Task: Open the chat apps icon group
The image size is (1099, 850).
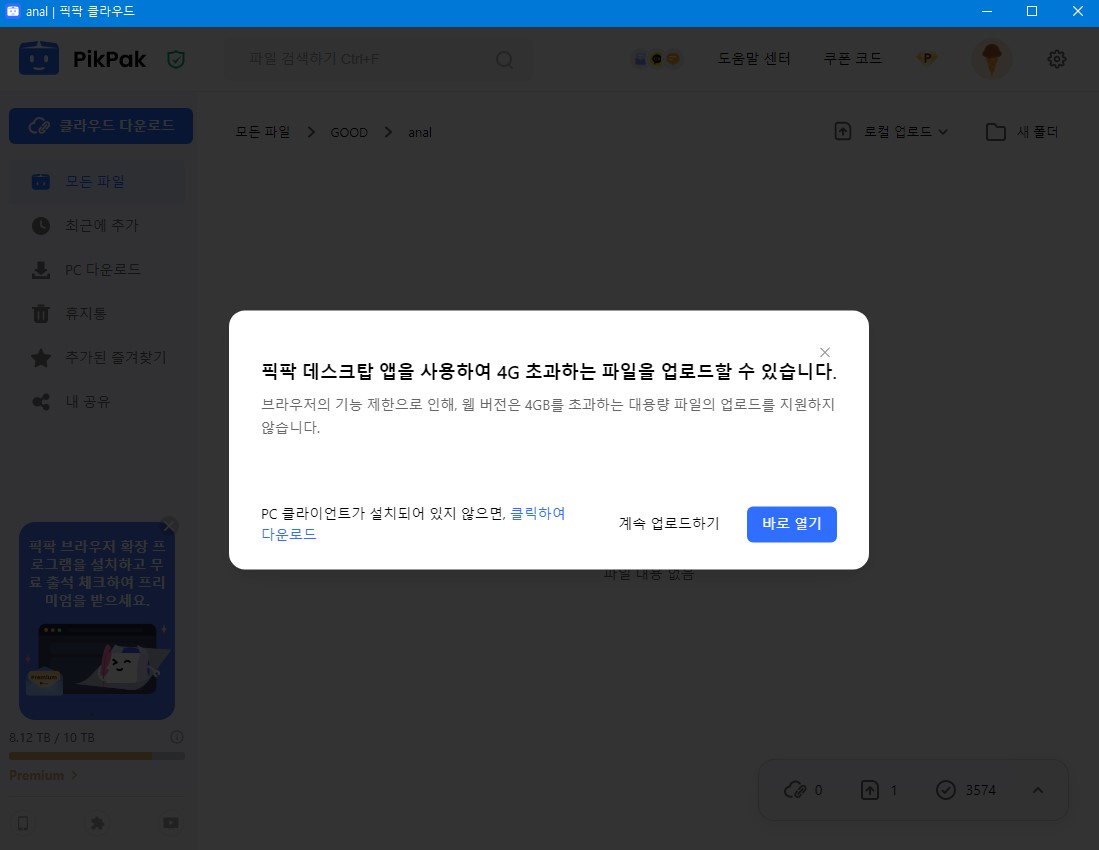Action: [657, 59]
